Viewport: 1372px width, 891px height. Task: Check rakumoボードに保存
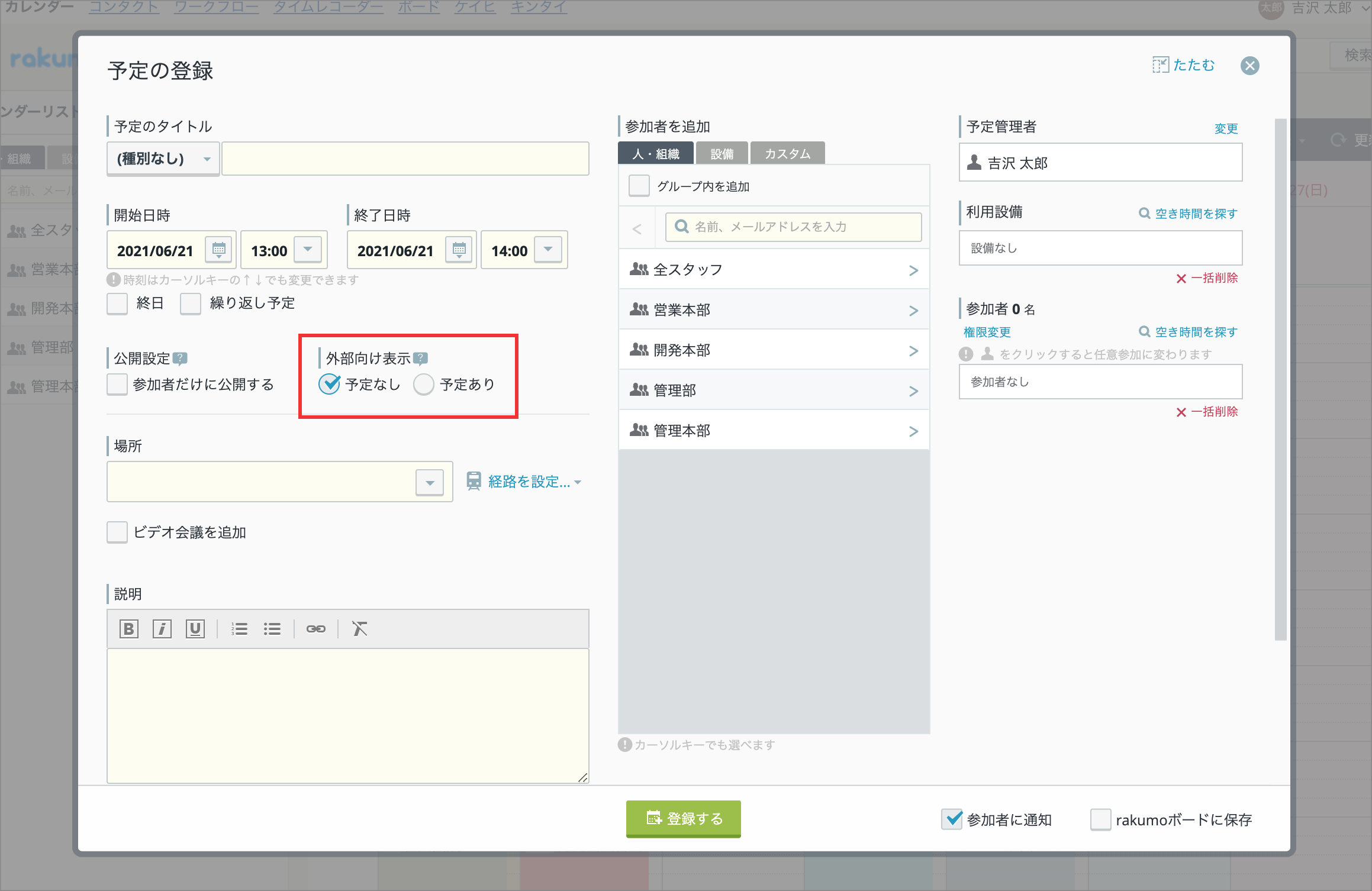(1101, 819)
